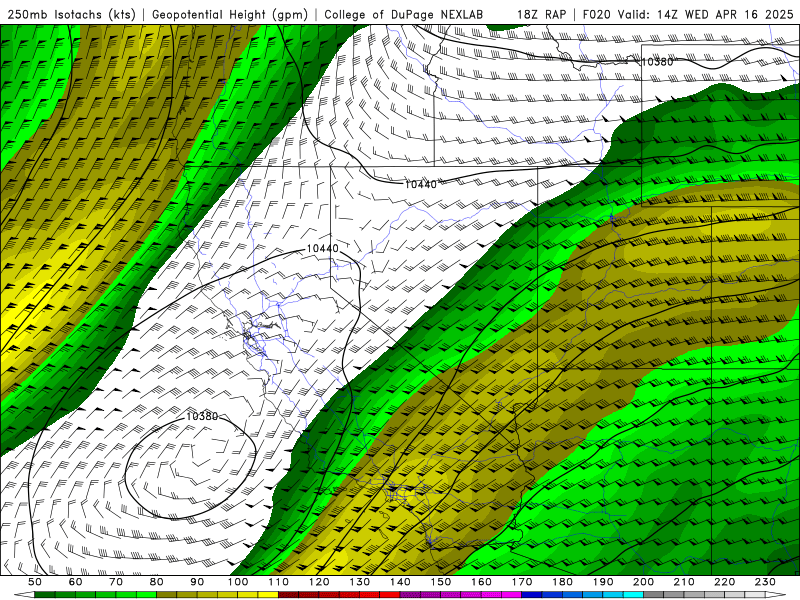Select the 'Geopotential Height (gpm)' header text
The image size is (800, 600).
click(230, 15)
